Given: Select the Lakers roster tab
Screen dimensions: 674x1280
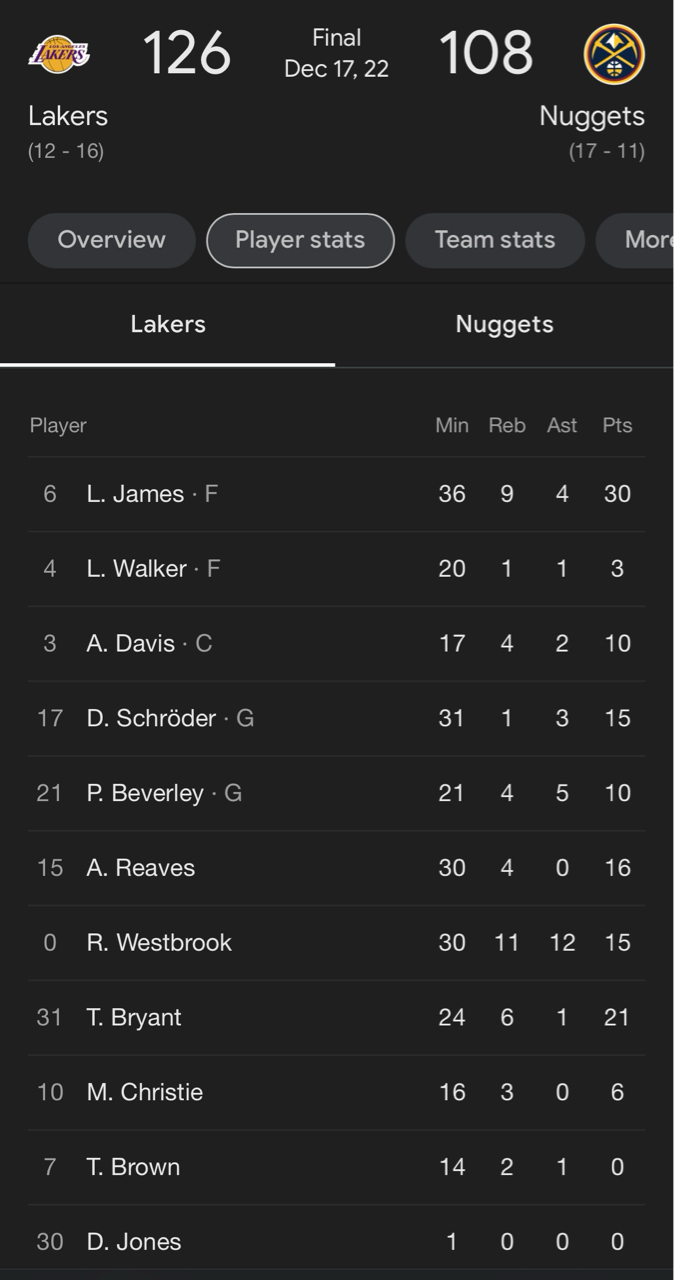Looking at the screenshot, I should pos(168,324).
